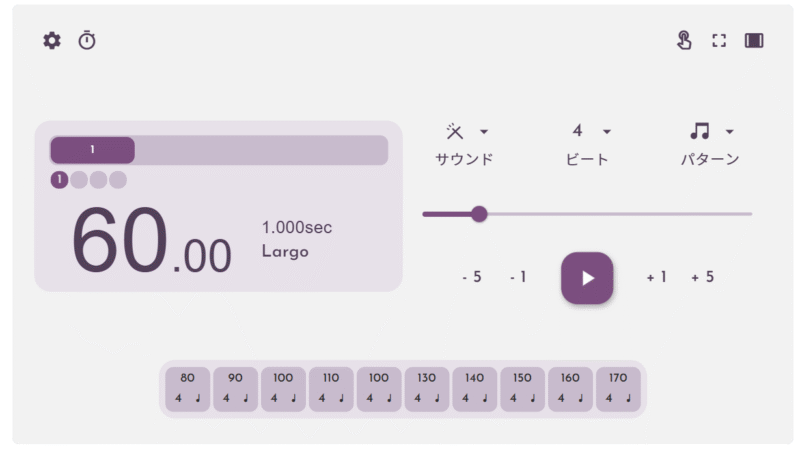This screenshot has width=800, height=450.
Task: Increase tempo with the + 1 button
Action: (x=657, y=277)
